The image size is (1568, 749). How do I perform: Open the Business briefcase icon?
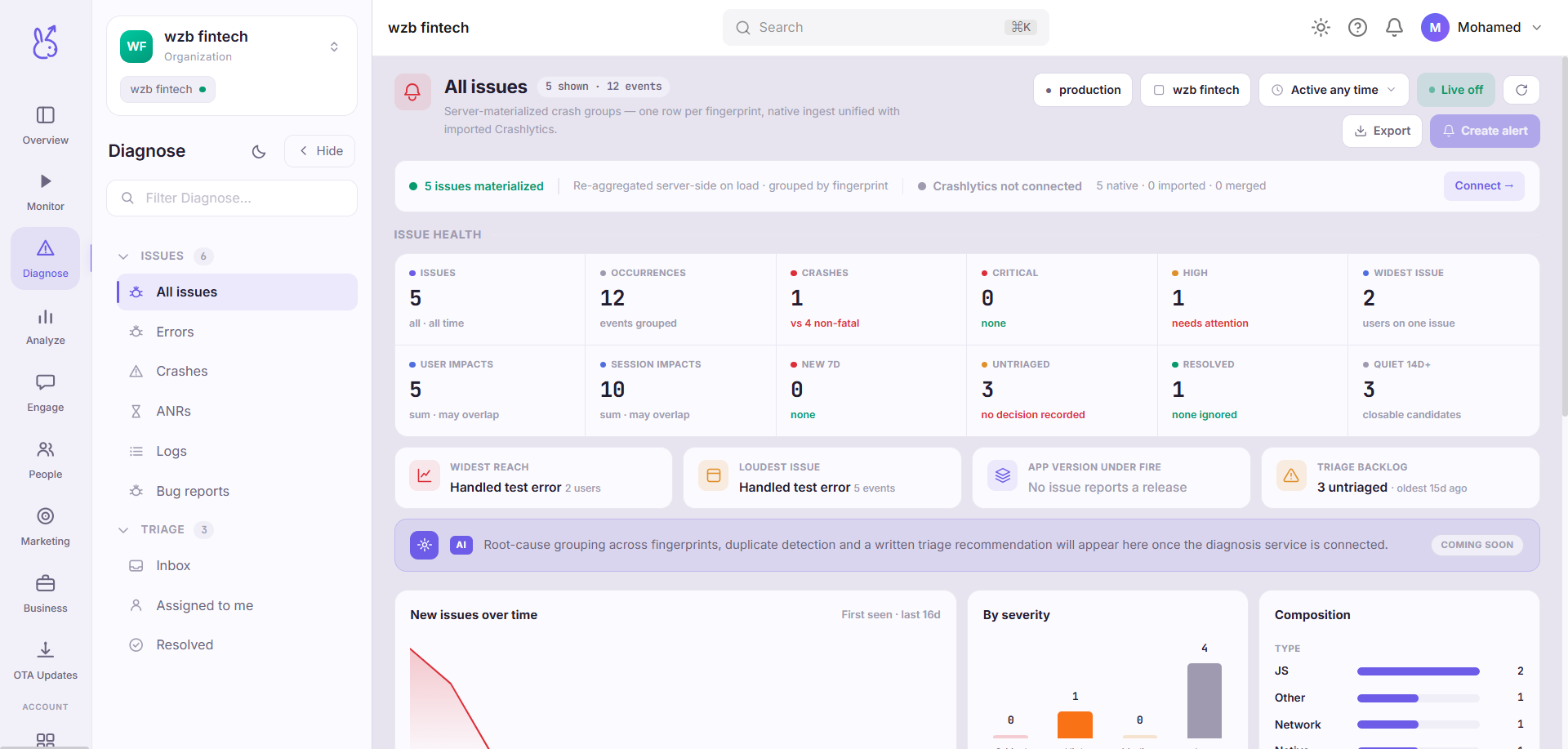(x=46, y=583)
